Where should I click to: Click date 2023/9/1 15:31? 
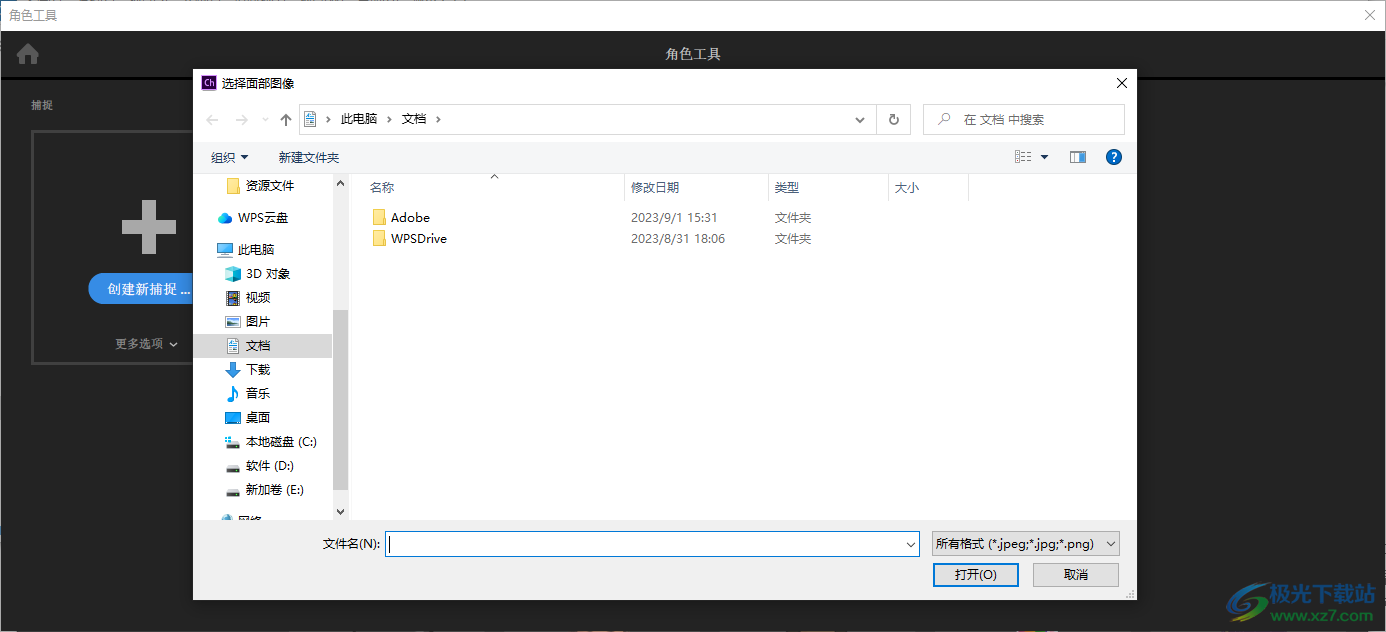(x=674, y=217)
